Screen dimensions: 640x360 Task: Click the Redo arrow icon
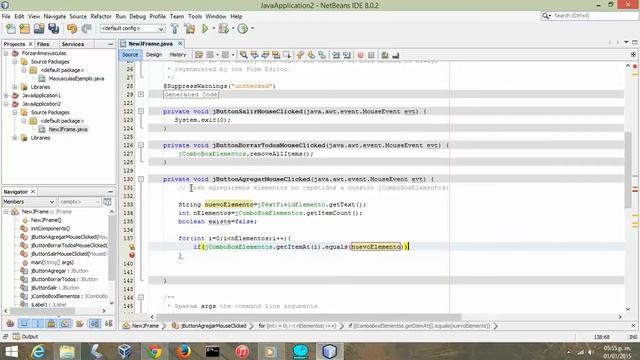(86, 29)
